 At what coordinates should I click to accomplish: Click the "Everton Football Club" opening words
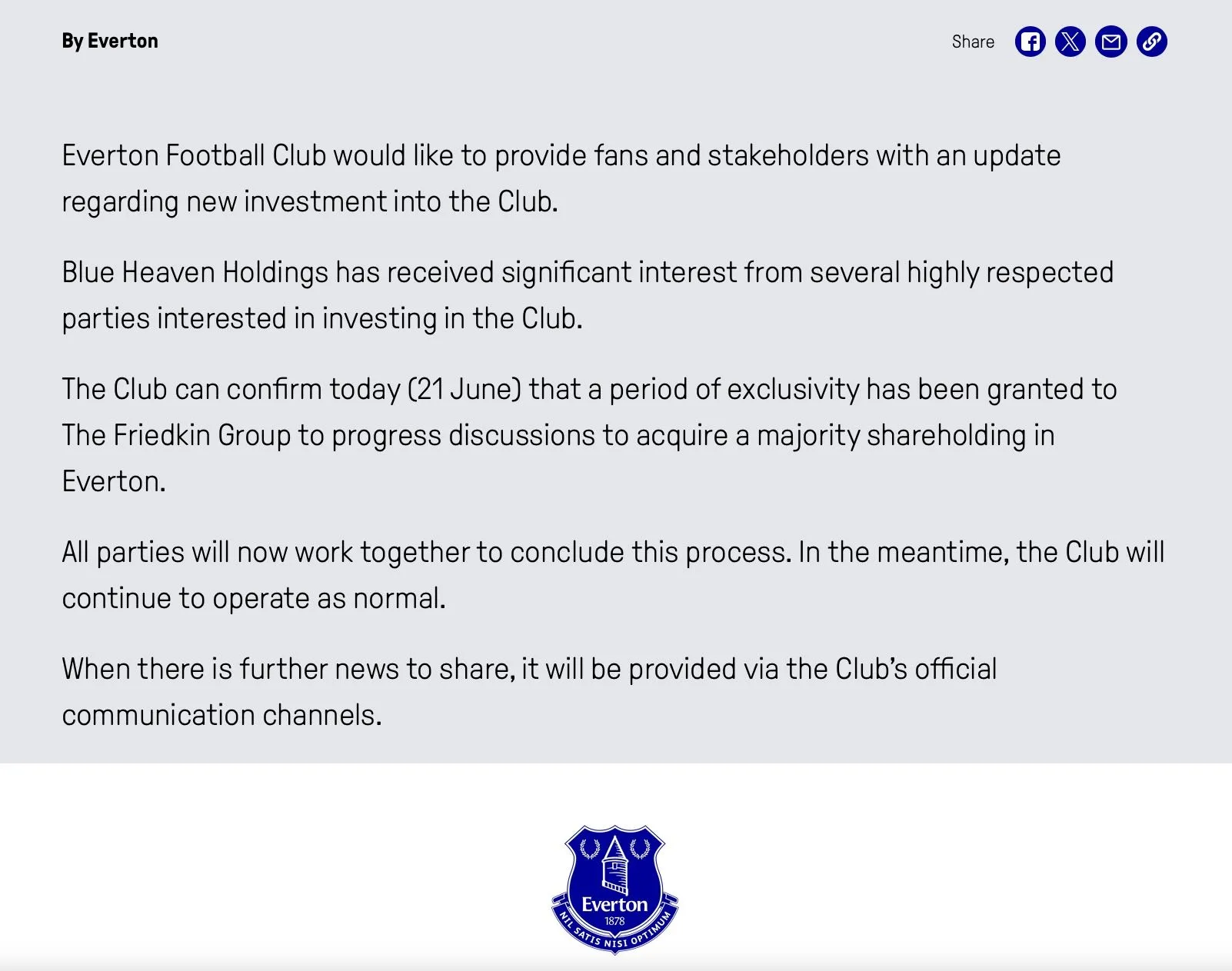(194, 156)
